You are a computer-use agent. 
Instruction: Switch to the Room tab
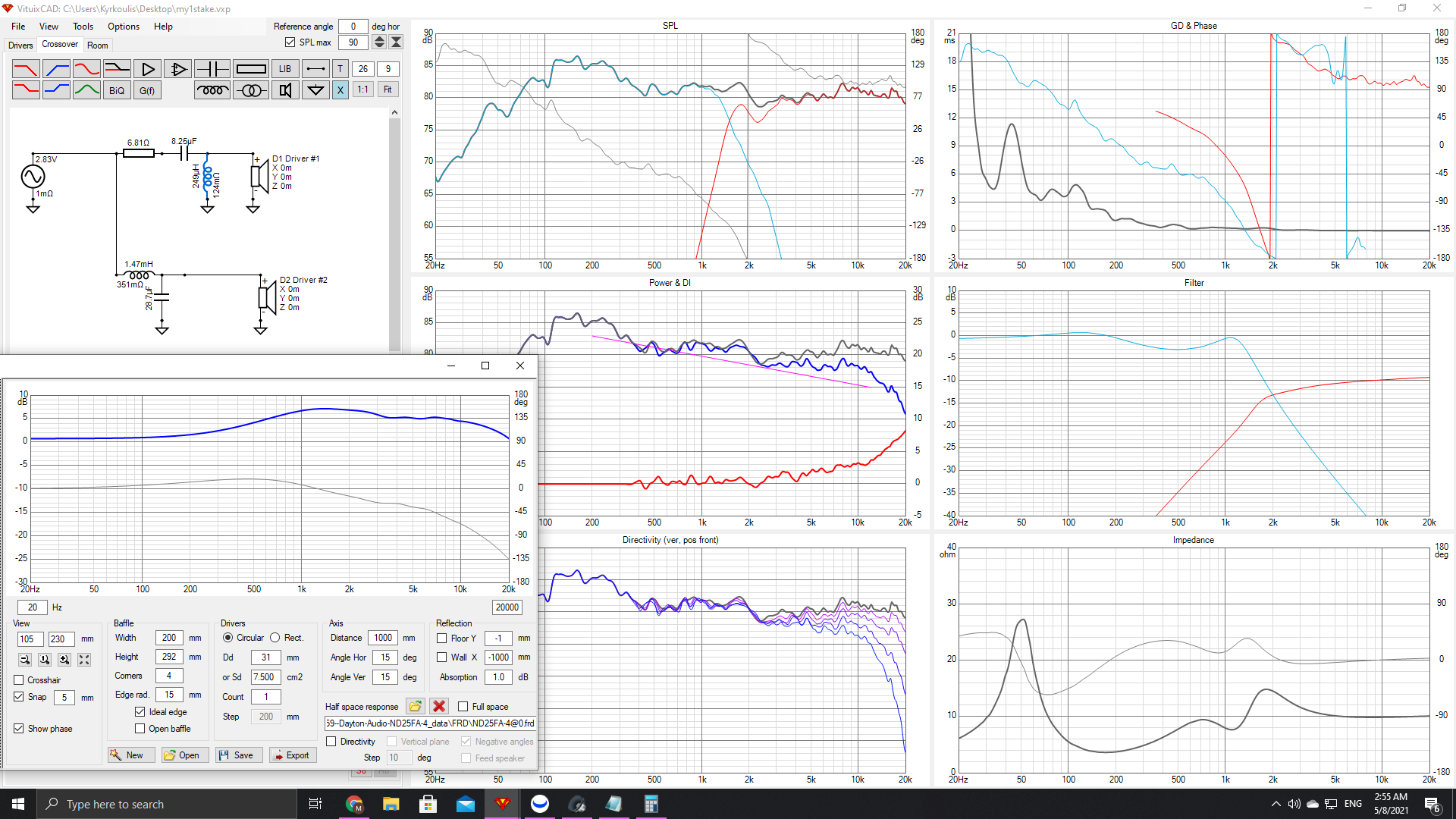click(98, 45)
